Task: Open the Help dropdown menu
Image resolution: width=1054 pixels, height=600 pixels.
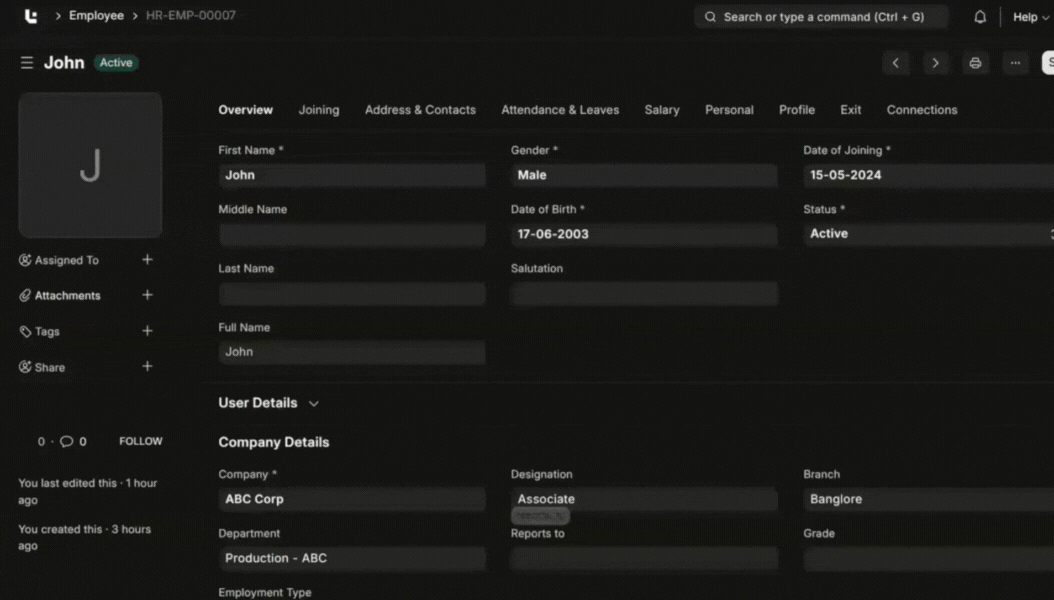Action: point(1030,17)
